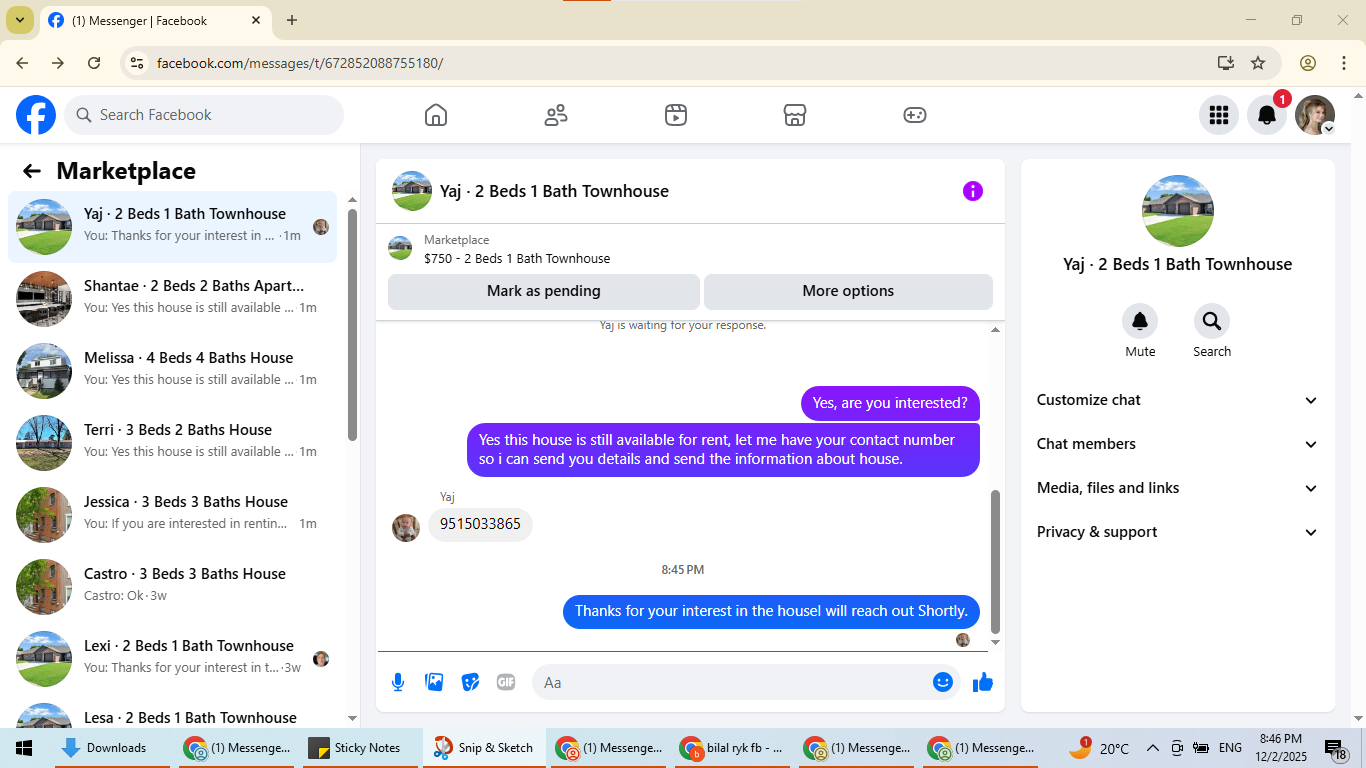Click large listing thumbnail in right panel
Viewport: 1366px width, 768px height.
[x=1178, y=211]
